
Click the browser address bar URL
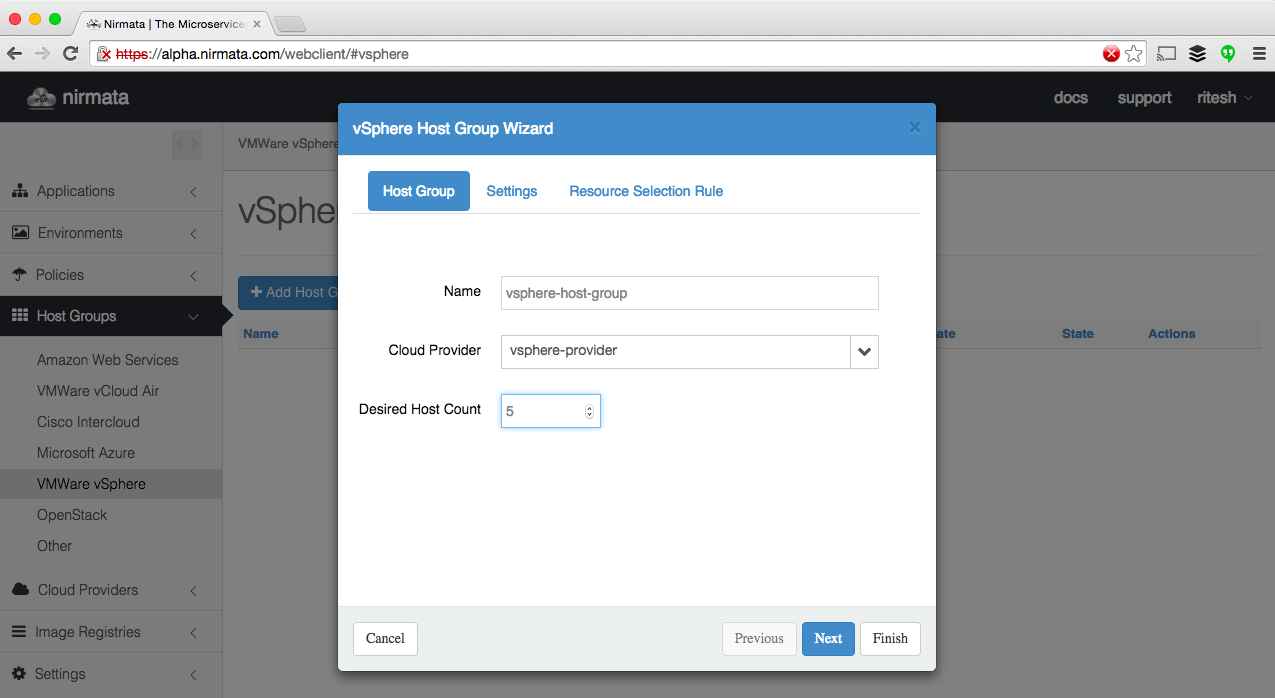click(x=263, y=54)
